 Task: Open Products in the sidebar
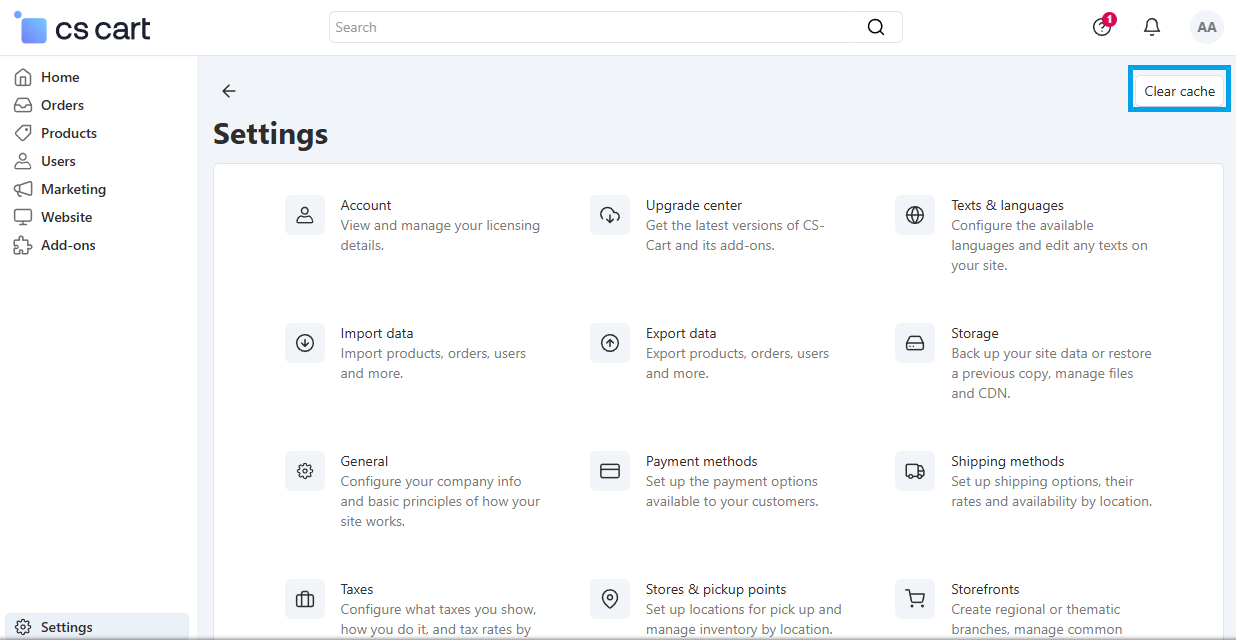pos(69,133)
